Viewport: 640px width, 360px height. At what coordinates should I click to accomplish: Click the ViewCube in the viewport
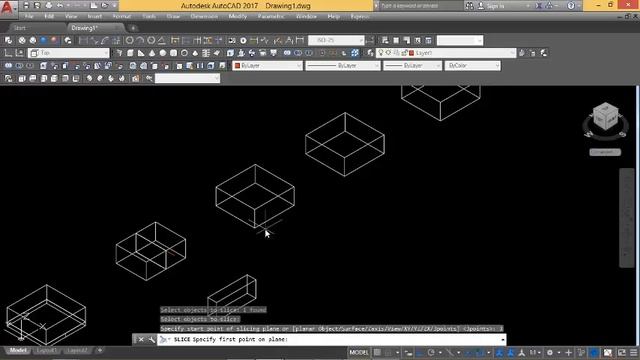click(x=606, y=117)
